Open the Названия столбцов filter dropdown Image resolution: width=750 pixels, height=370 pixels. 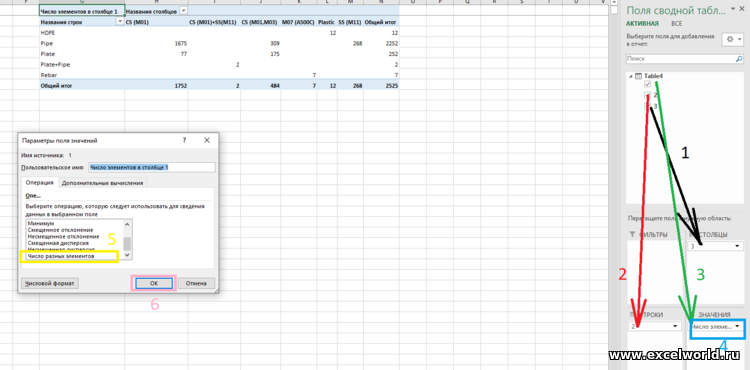[184, 11]
